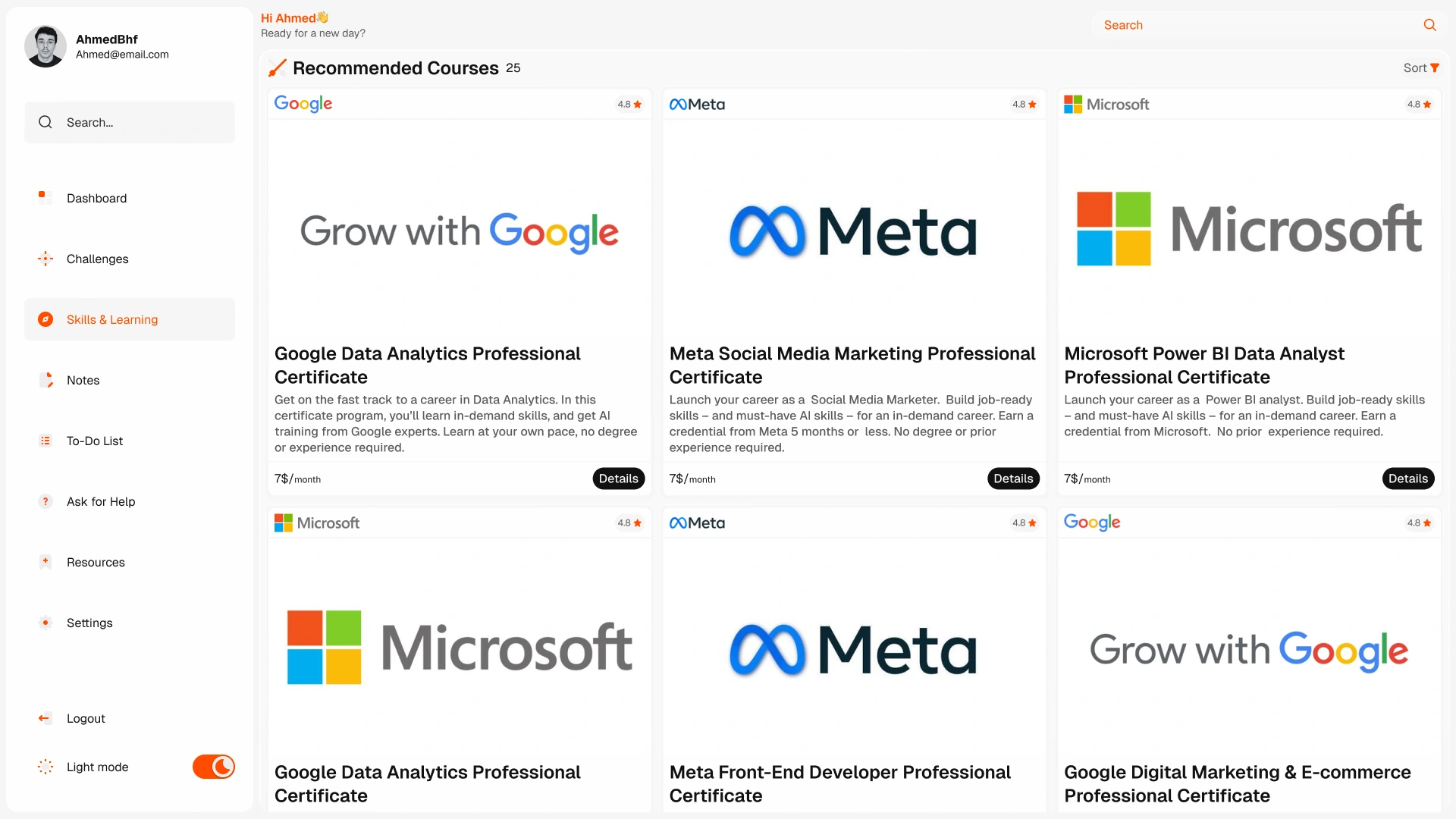The width and height of the screenshot is (1456, 819).
Task: Click Logout in the sidebar
Action: 130,718
